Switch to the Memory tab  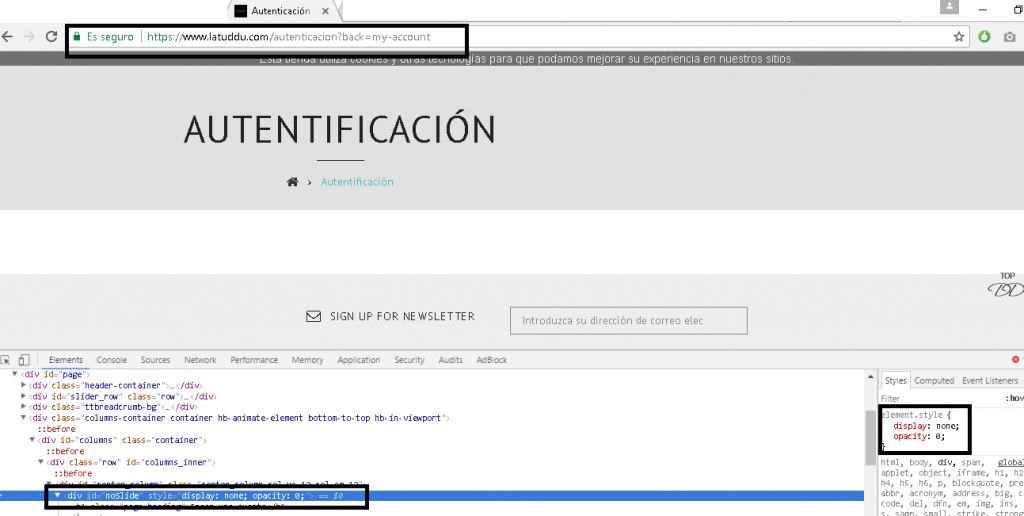pyautogui.click(x=308, y=360)
